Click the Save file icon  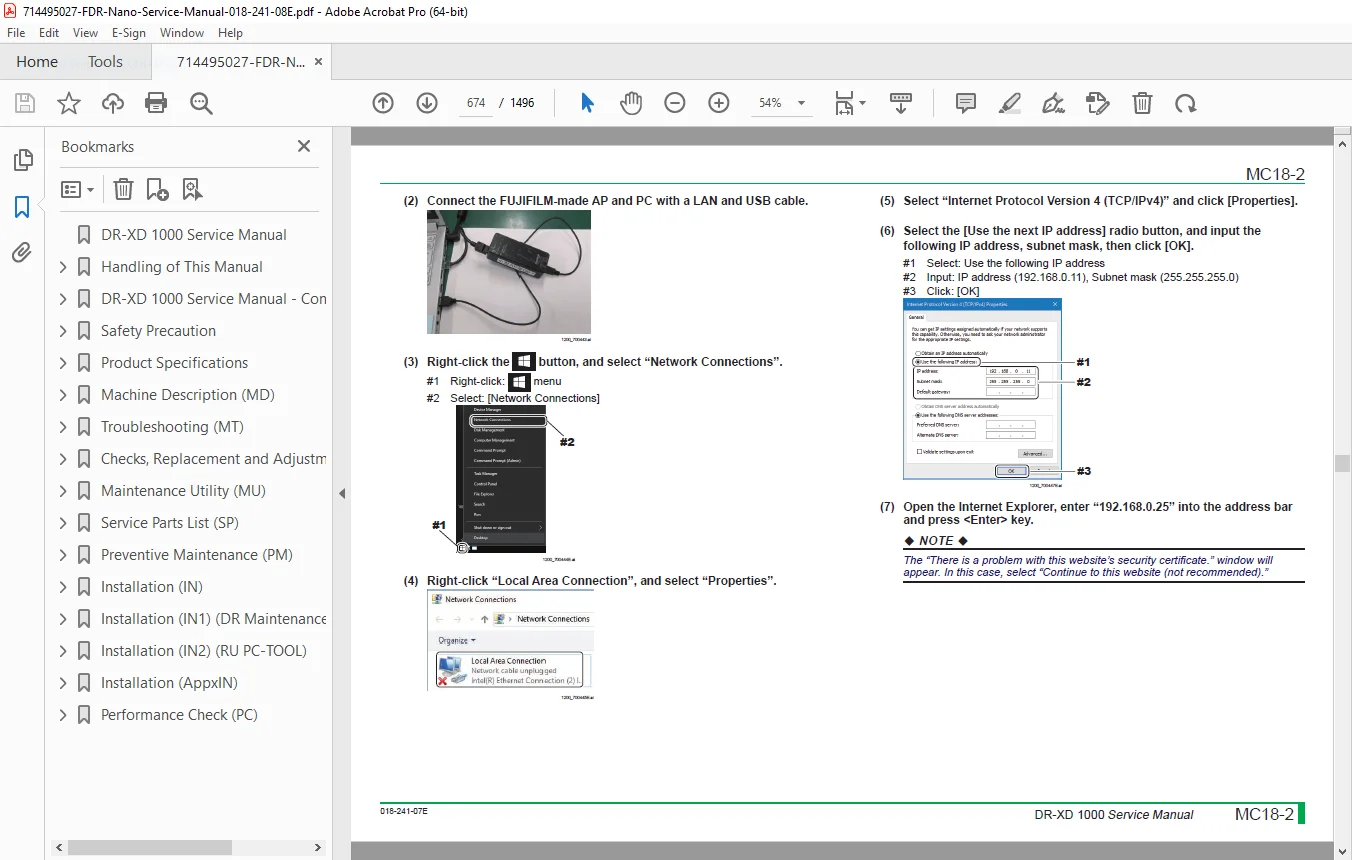(25, 103)
